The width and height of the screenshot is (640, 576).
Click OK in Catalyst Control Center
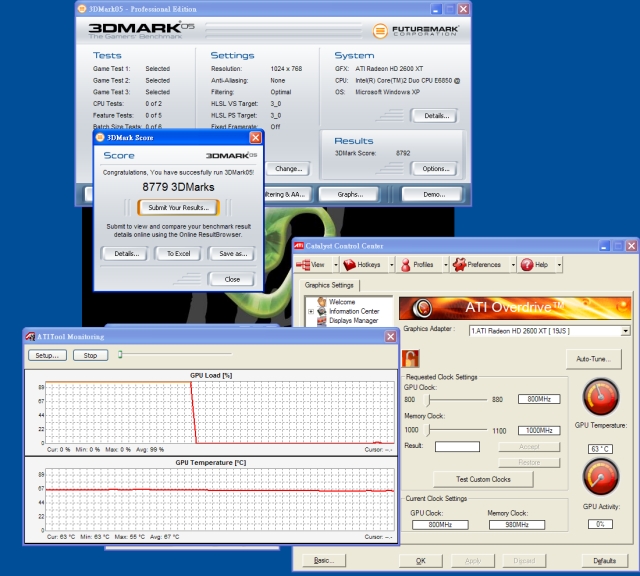[420, 561]
